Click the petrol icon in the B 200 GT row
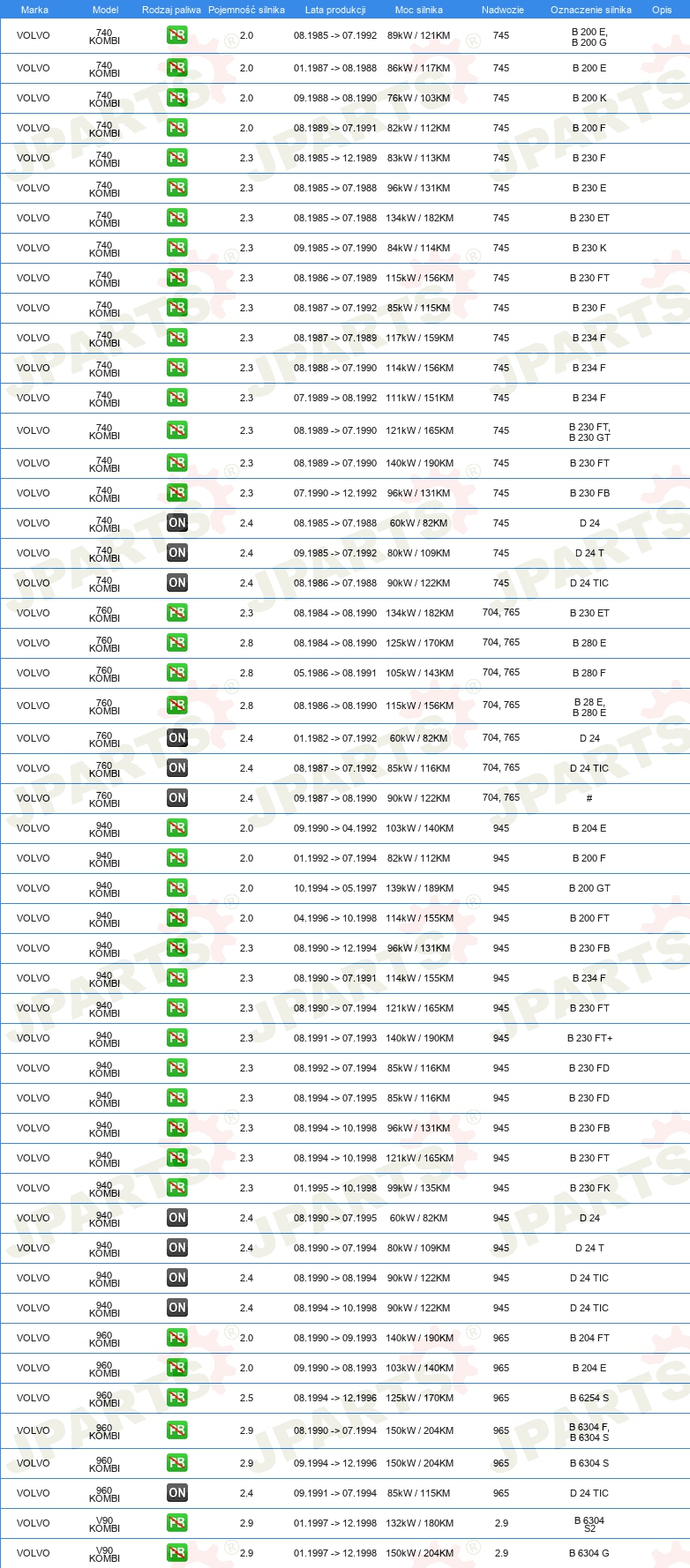This screenshot has width=690, height=1568. click(177, 888)
